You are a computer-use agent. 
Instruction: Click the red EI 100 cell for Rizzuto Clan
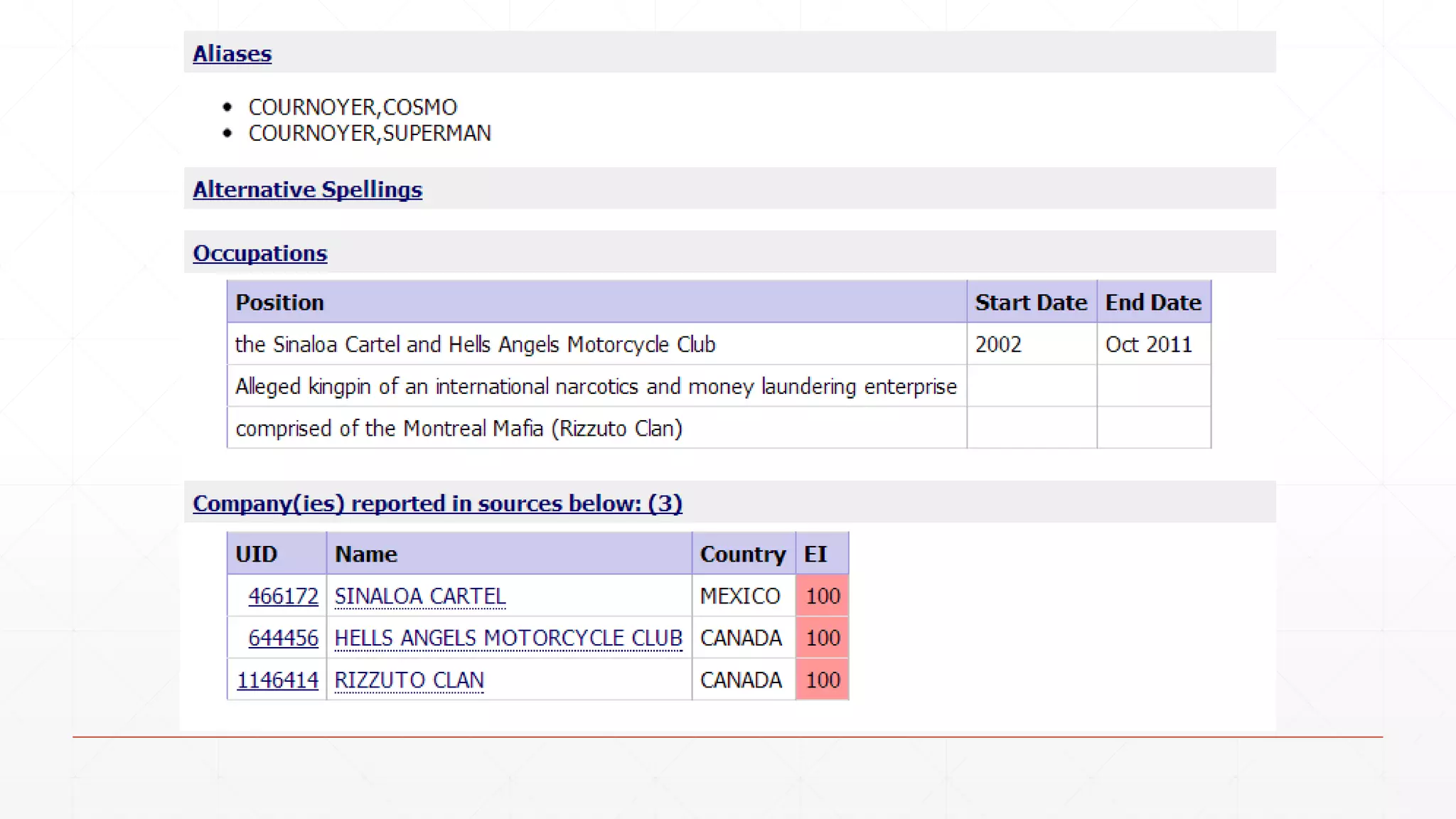(x=822, y=680)
